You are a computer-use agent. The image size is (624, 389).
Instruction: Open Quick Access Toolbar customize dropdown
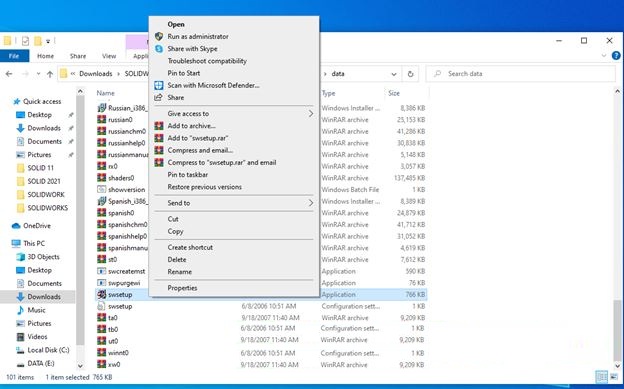tap(48, 41)
